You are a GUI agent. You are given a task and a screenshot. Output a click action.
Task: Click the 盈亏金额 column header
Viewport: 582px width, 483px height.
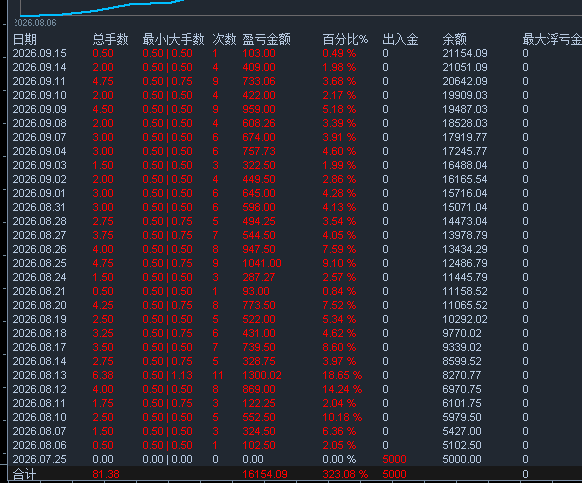pyautogui.click(x=266, y=39)
